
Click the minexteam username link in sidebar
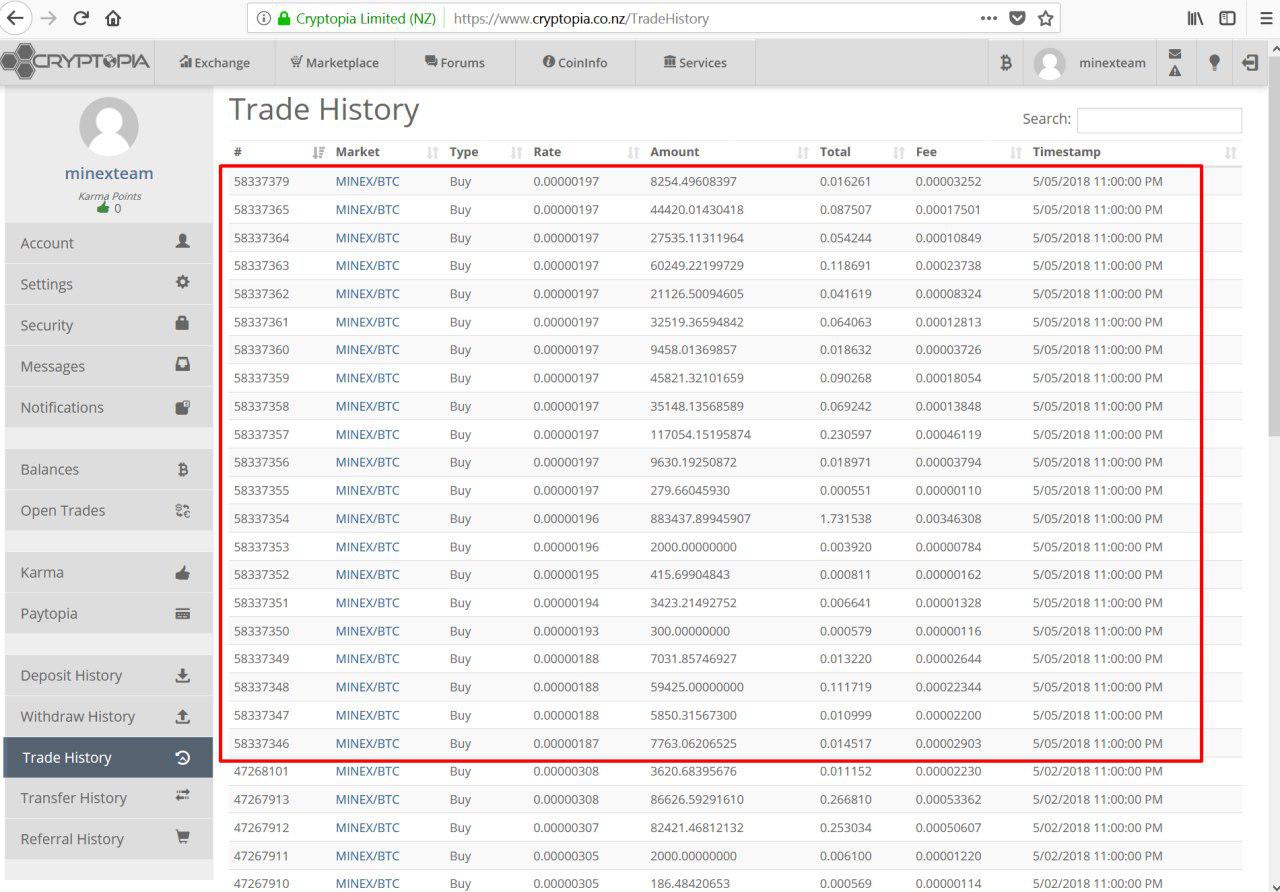click(109, 173)
